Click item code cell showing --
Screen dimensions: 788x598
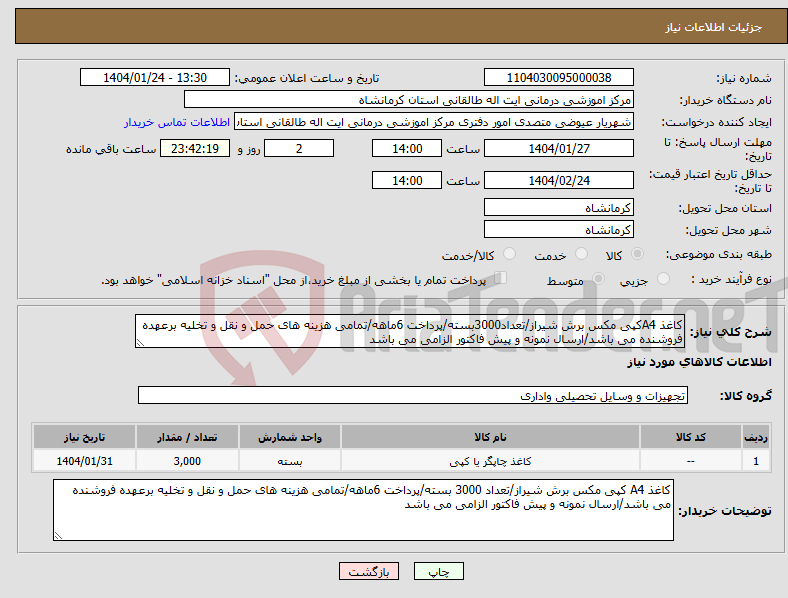[x=691, y=461]
